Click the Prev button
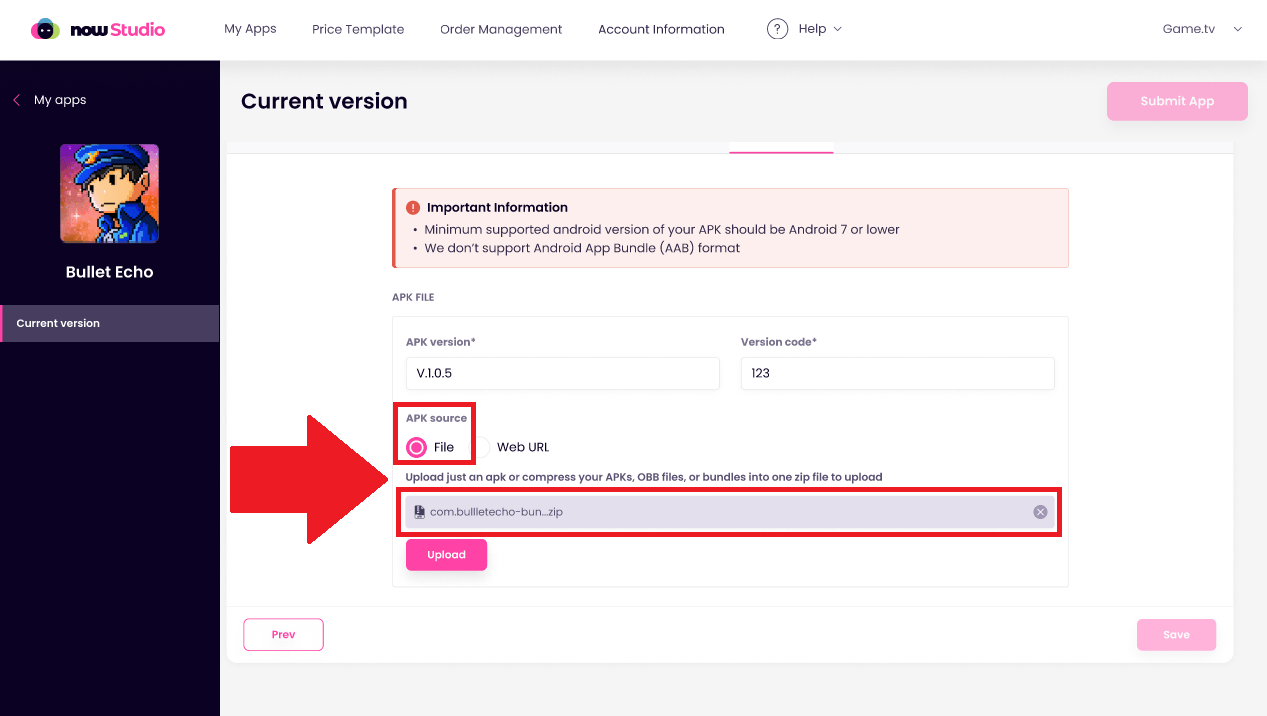The image size is (1267, 716). click(283, 634)
